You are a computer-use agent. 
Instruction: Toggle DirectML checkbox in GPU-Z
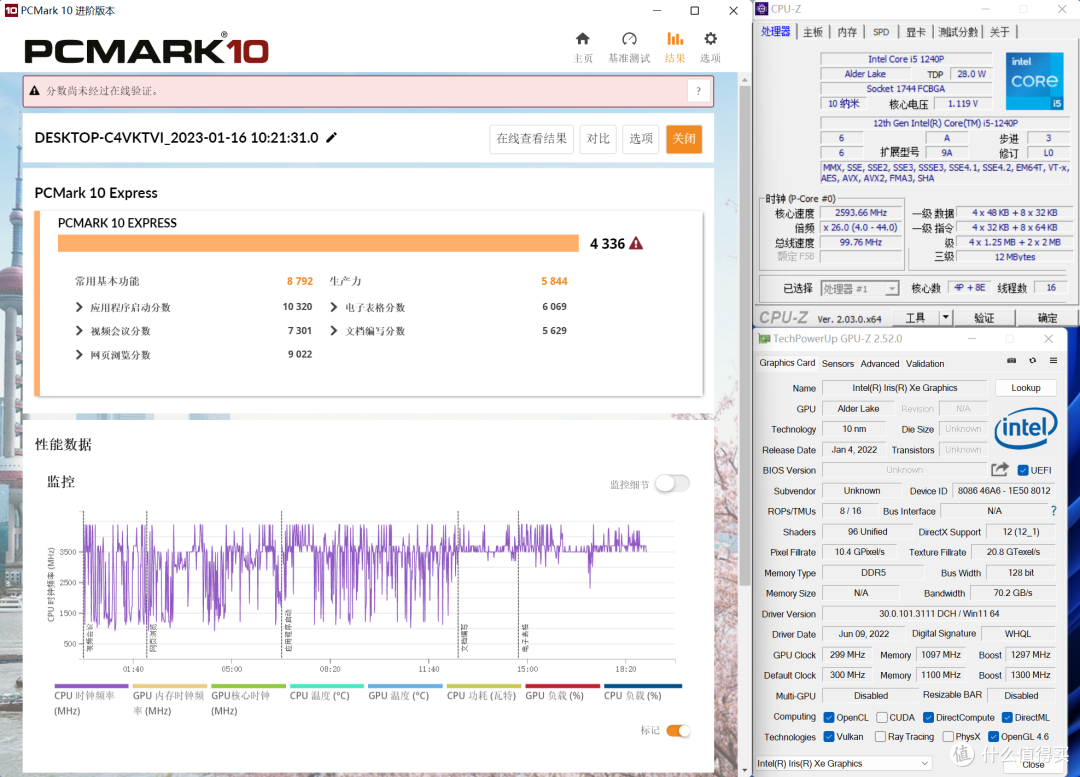tap(1007, 717)
